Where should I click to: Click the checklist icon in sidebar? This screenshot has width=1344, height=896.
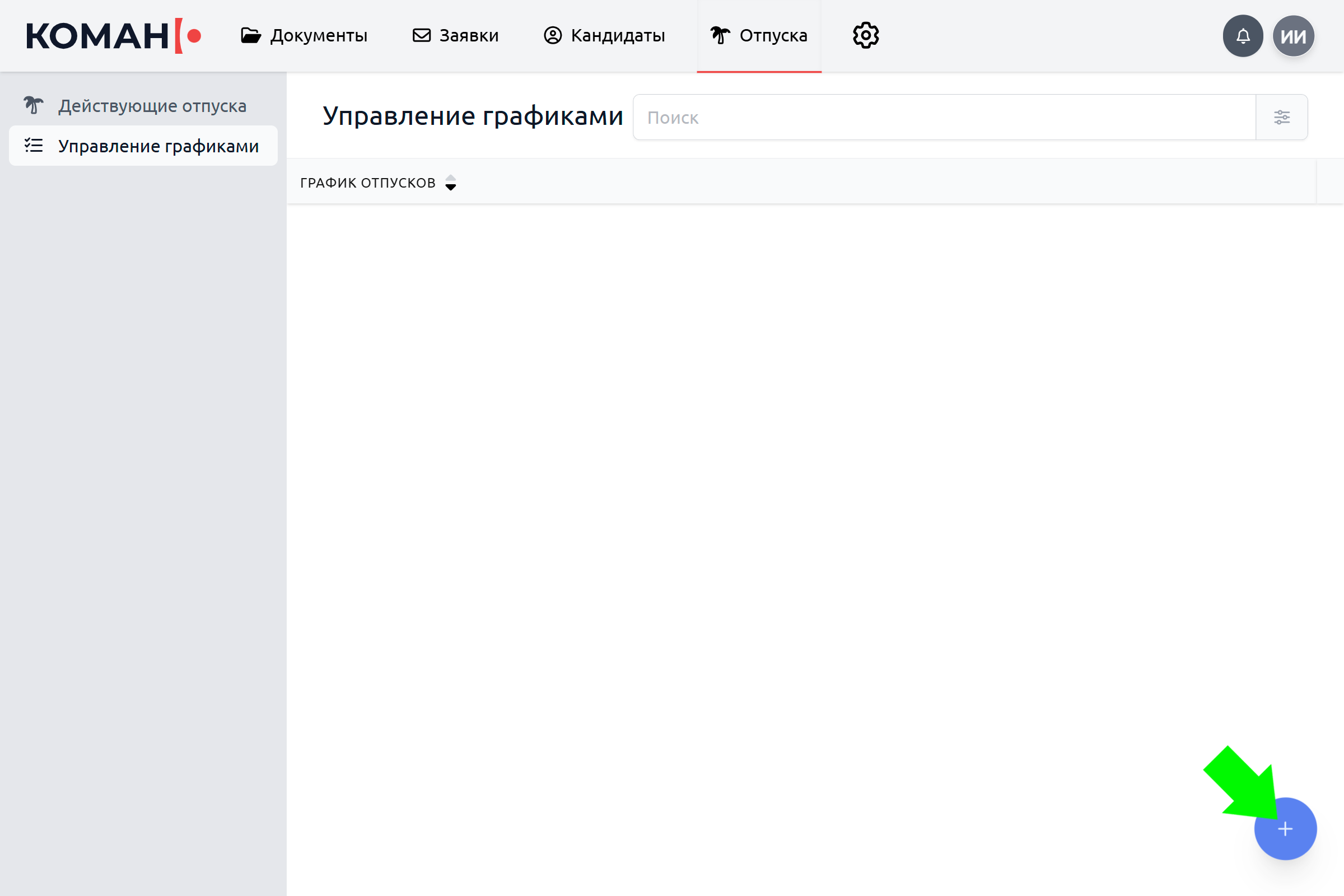pyautogui.click(x=34, y=146)
